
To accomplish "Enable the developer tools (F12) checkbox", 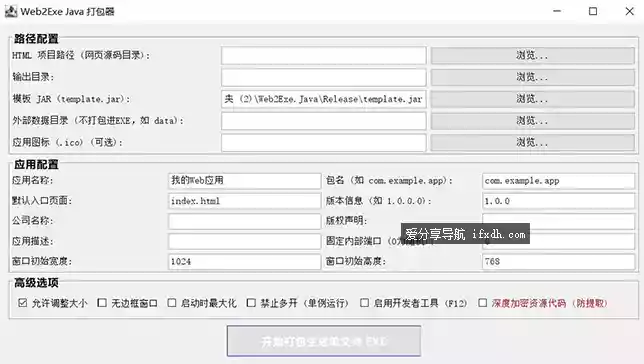I will pos(364,303).
